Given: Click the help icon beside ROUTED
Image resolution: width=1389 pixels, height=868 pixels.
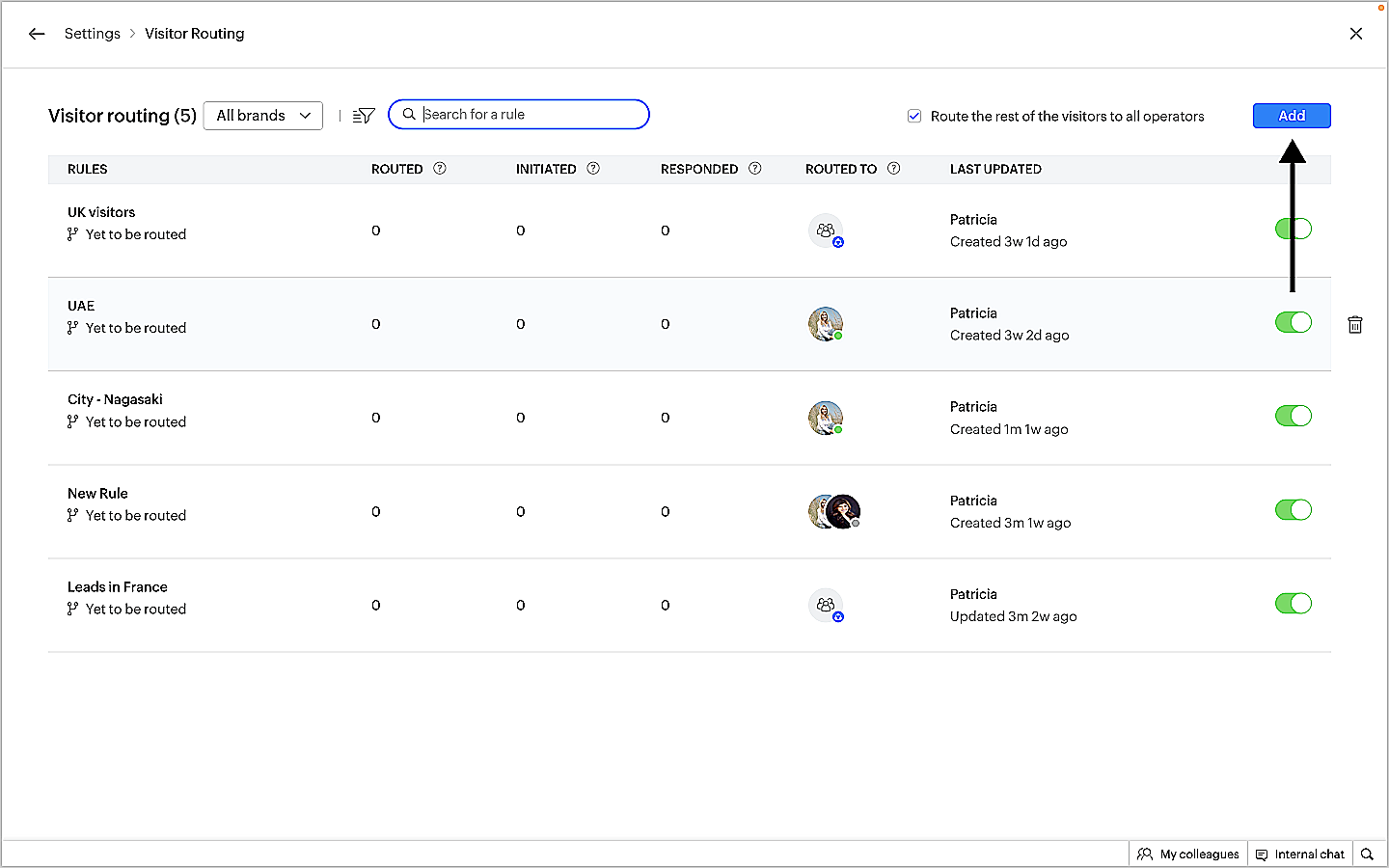Looking at the screenshot, I should (440, 169).
